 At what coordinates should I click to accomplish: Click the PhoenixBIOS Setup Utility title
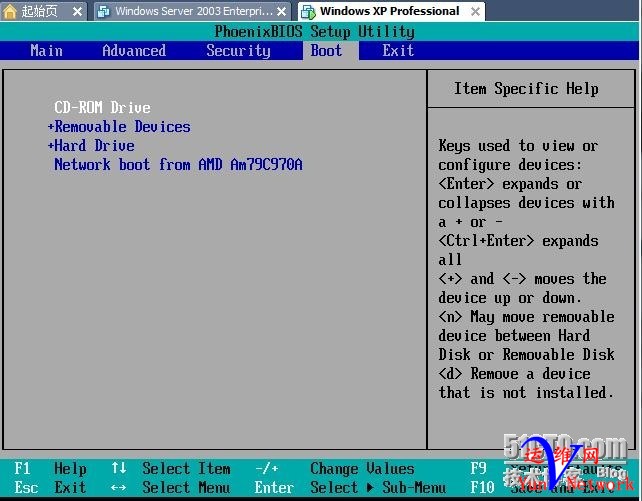[314, 32]
